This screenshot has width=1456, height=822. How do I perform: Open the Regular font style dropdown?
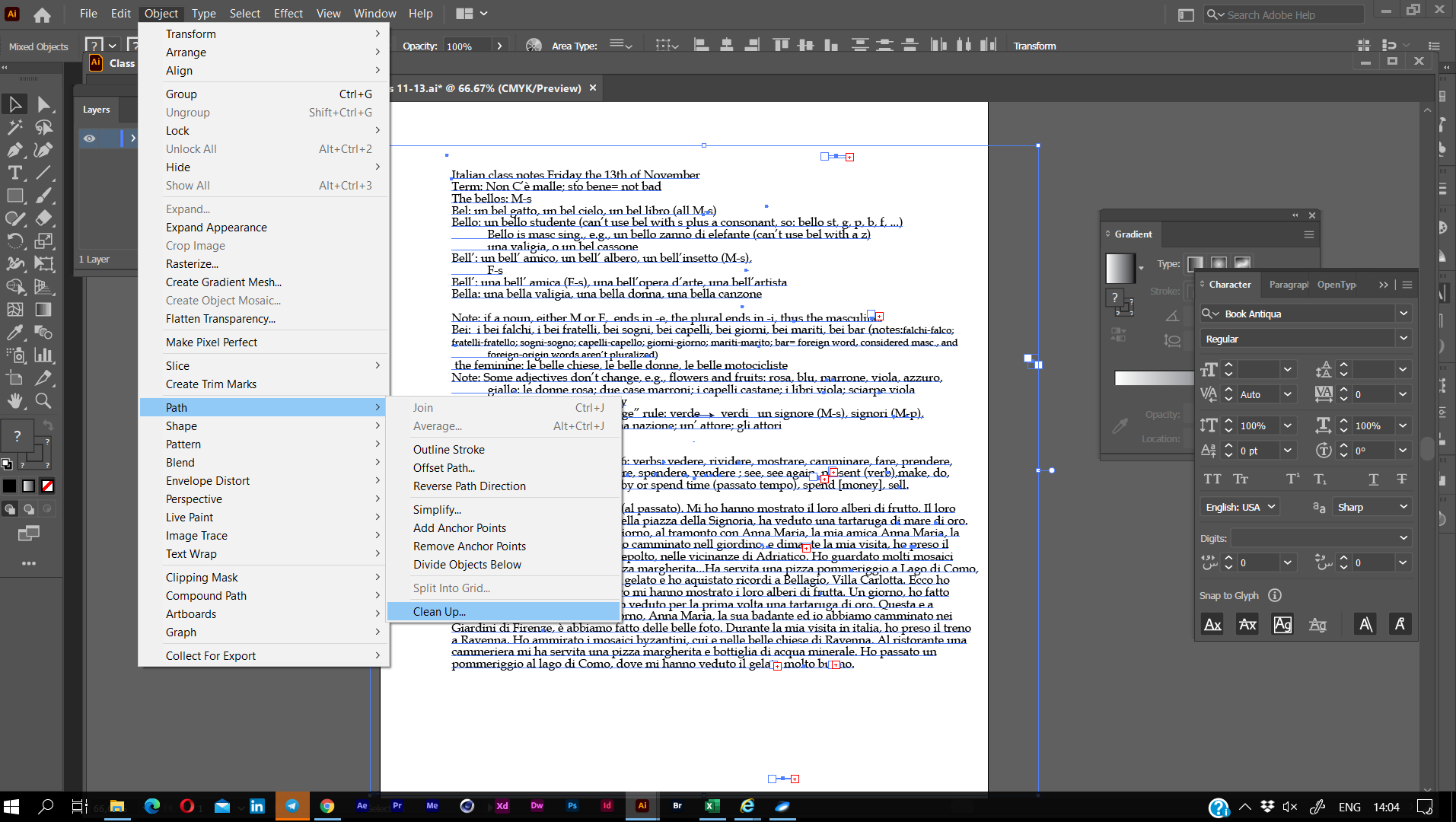click(1403, 338)
